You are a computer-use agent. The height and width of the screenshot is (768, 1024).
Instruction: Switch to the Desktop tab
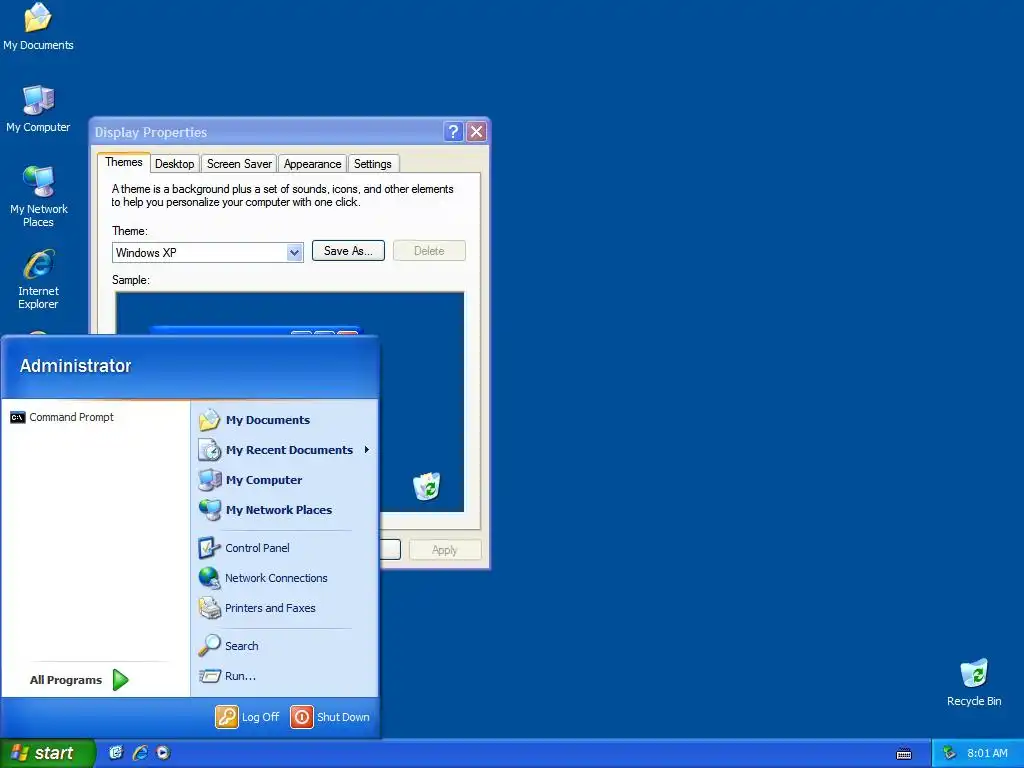pyautogui.click(x=174, y=164)
